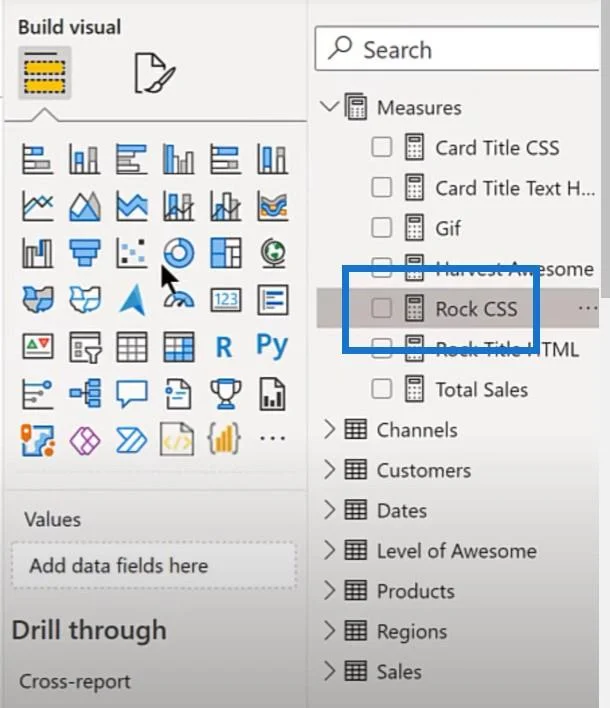Select the decomposition tree visual

84,393
